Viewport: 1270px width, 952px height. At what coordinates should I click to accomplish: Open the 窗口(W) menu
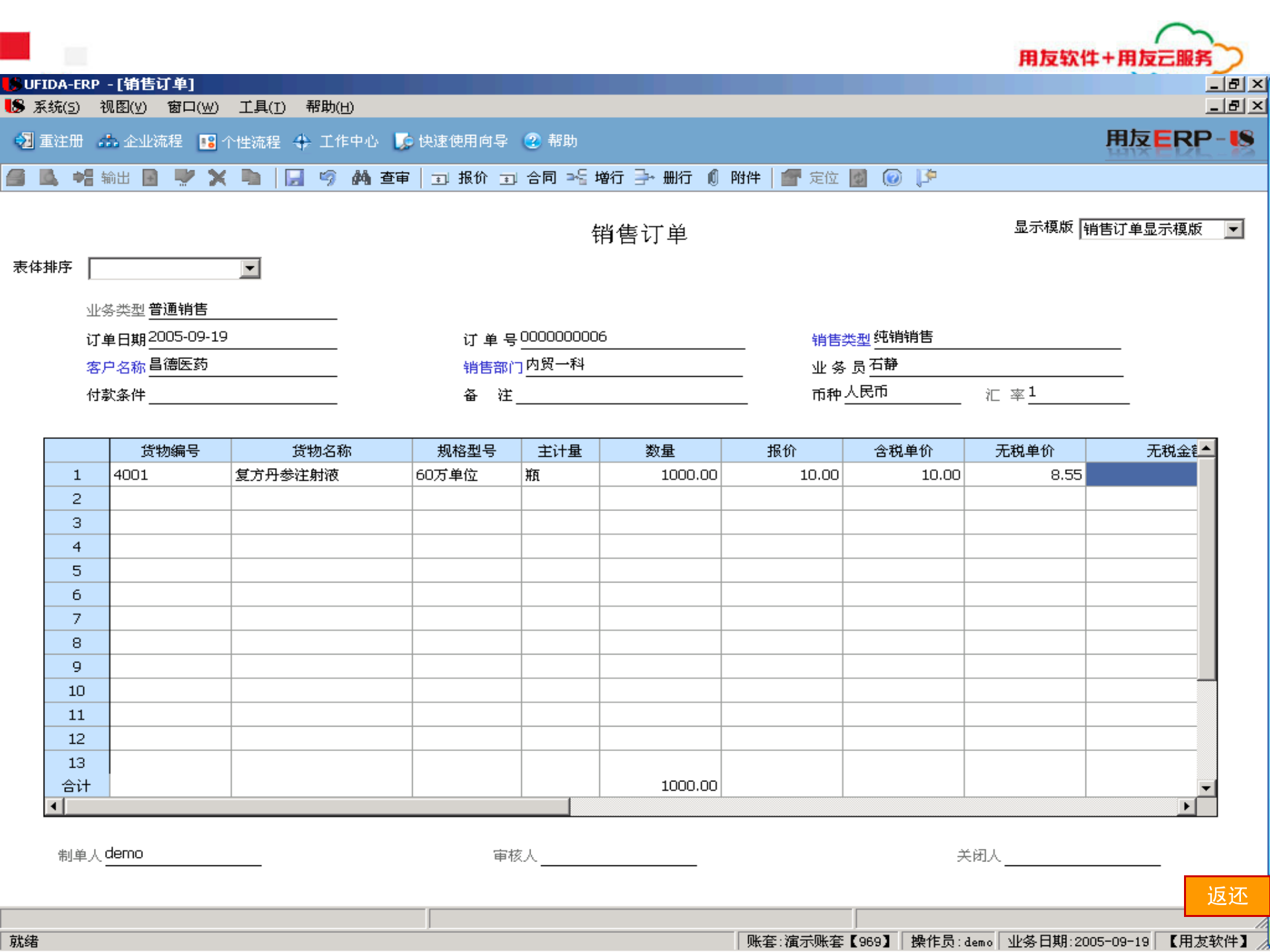192,107
